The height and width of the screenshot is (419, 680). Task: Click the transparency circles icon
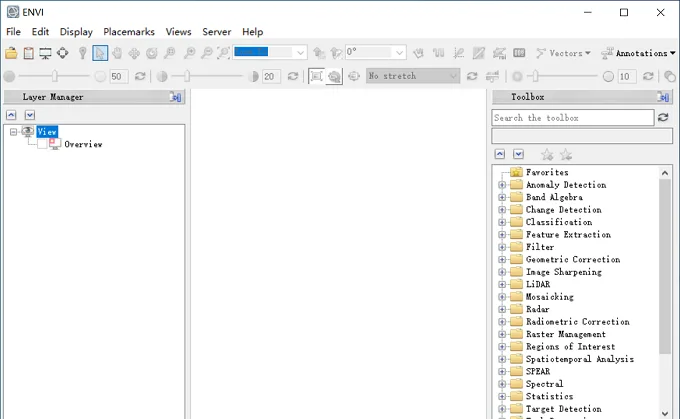(670, 76)
